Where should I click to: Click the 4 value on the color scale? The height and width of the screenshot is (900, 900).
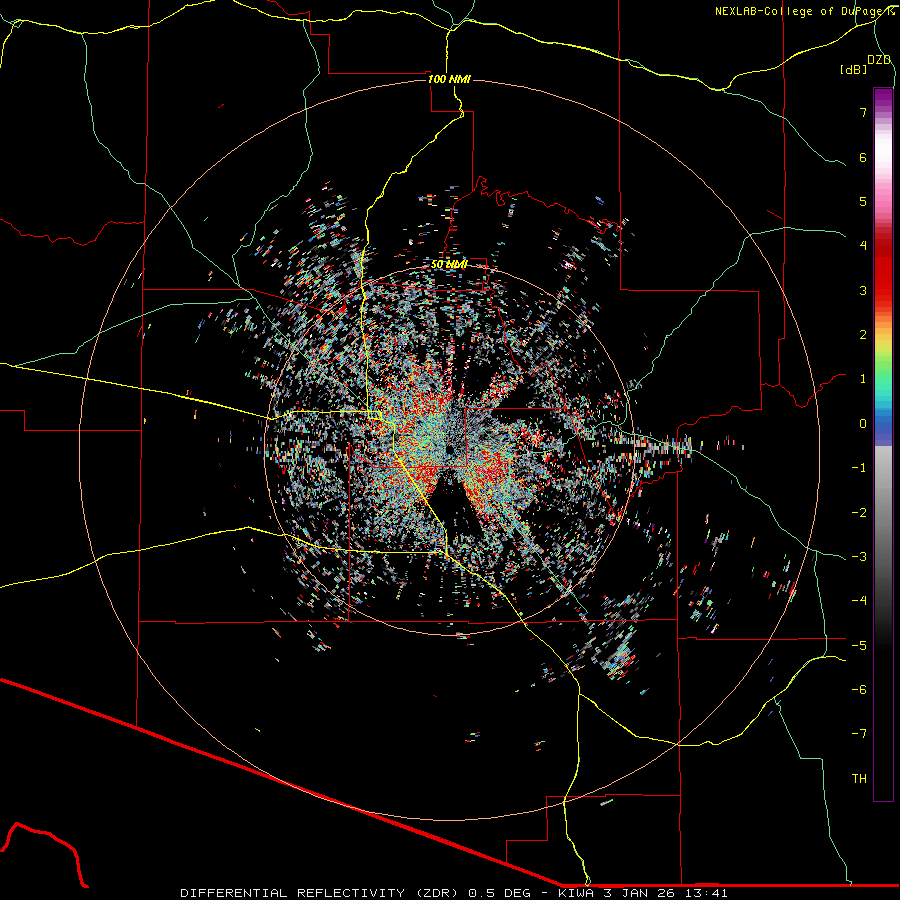tap(863, 246)
